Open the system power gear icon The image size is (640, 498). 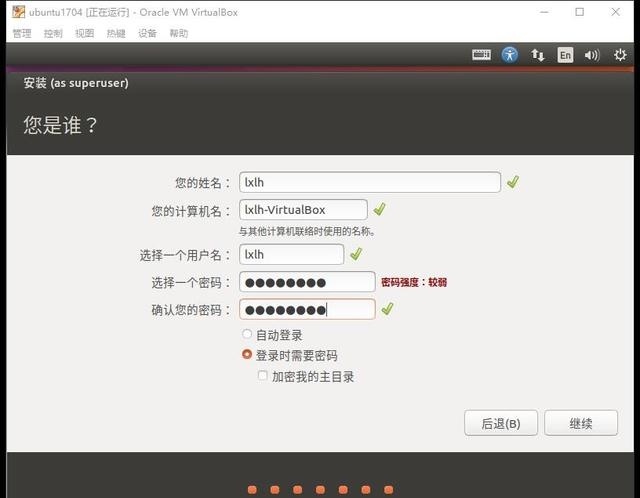tap(620, 55)
